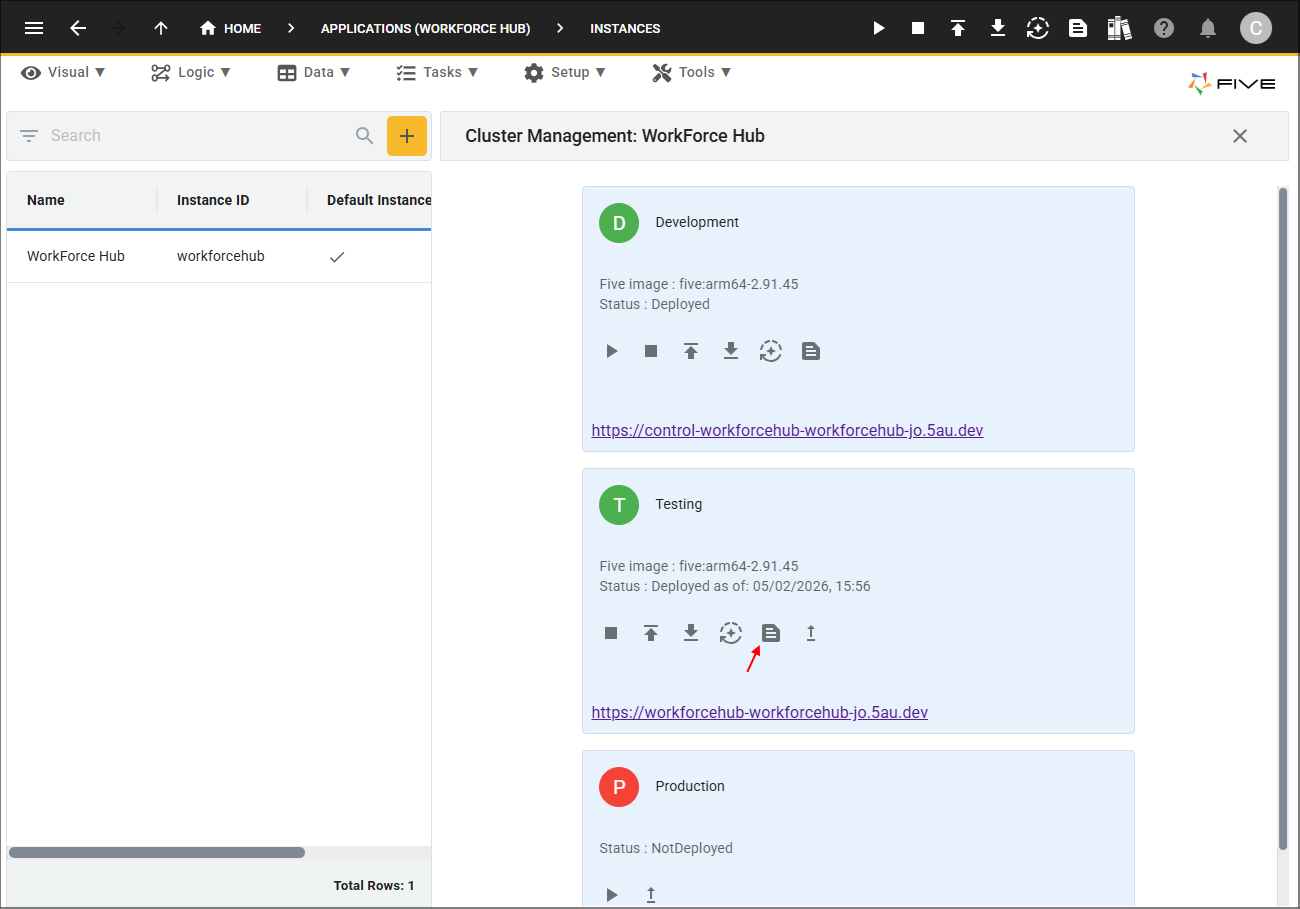
Task: Click the Default Instance column header
Action: (x=379, y=200)
